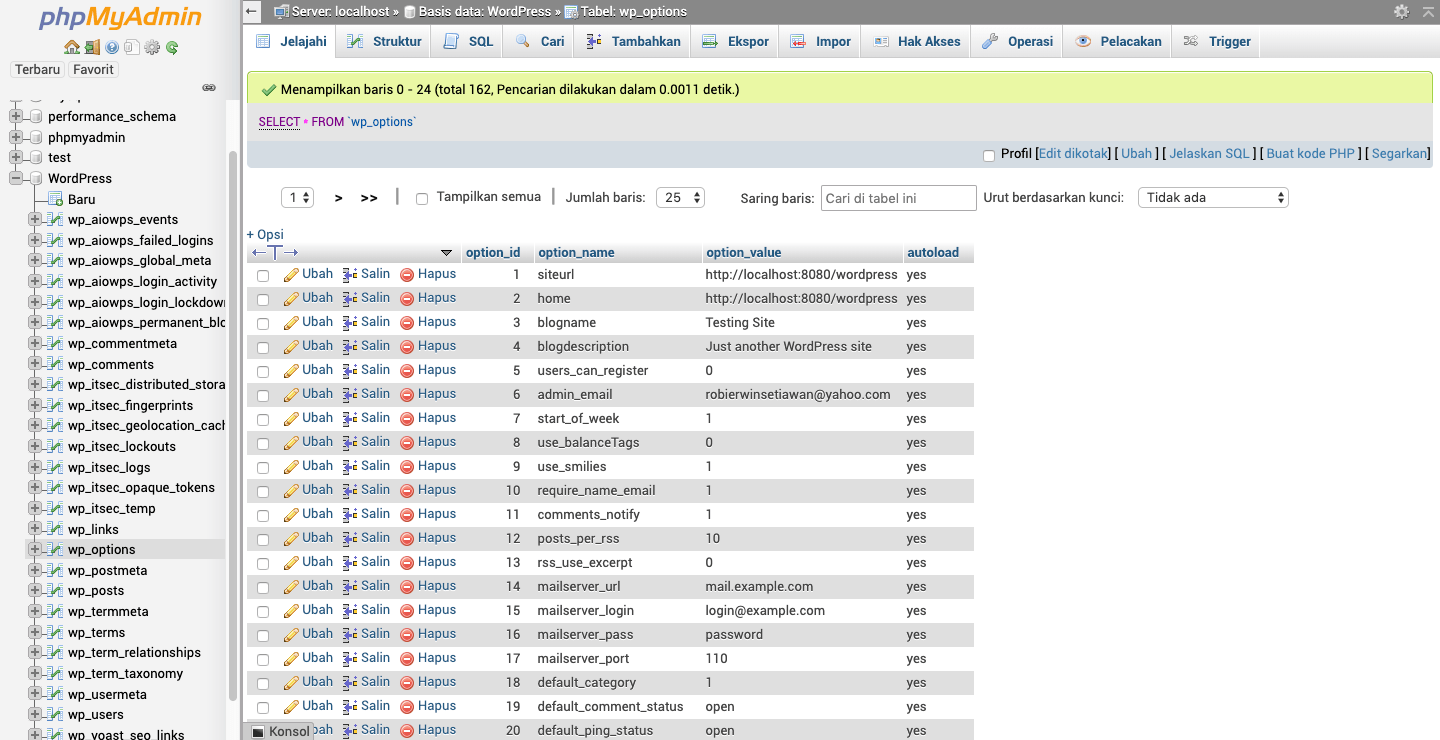Viewport: 1440px width, 740px height.
Task: Click page settings gear at top right
Action: coord(1401,11)
